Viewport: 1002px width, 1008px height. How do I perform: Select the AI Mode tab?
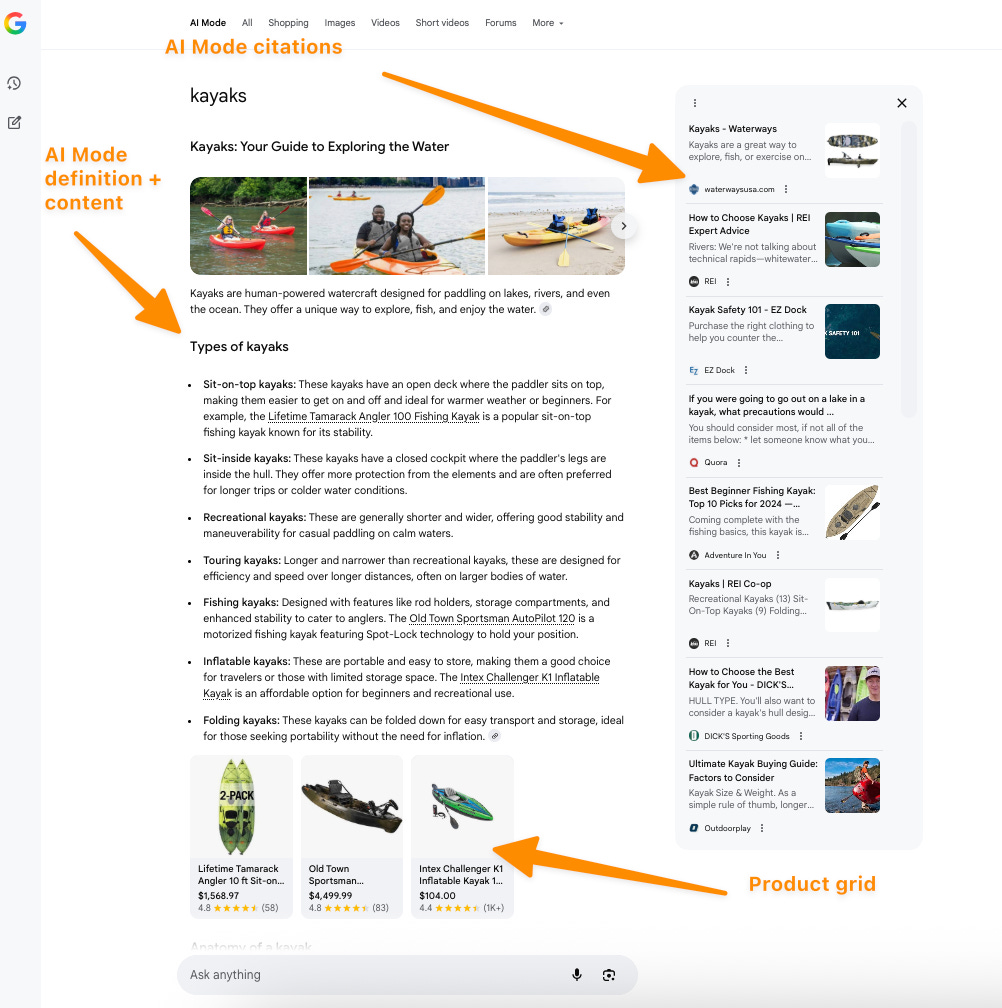(208, 23)
